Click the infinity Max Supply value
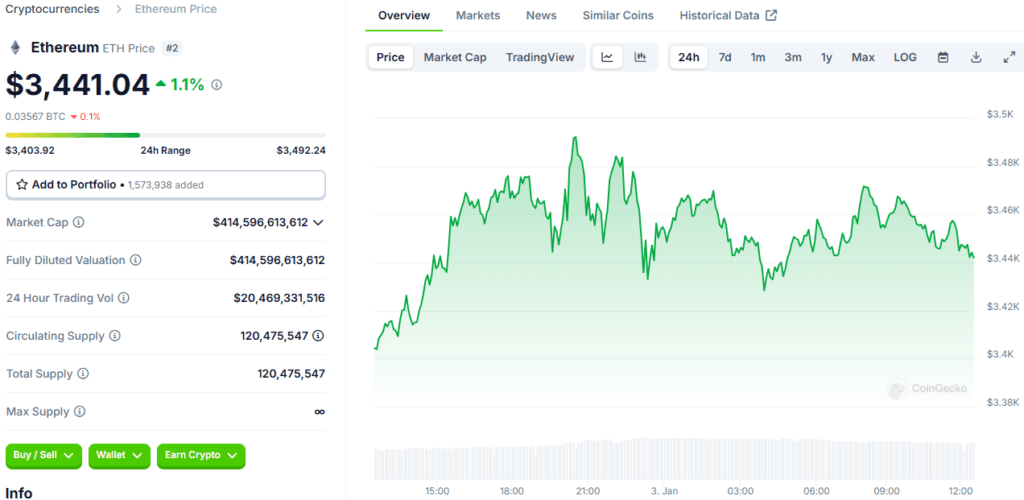This screenshot has width=1024, height=500. pos(319,412)
